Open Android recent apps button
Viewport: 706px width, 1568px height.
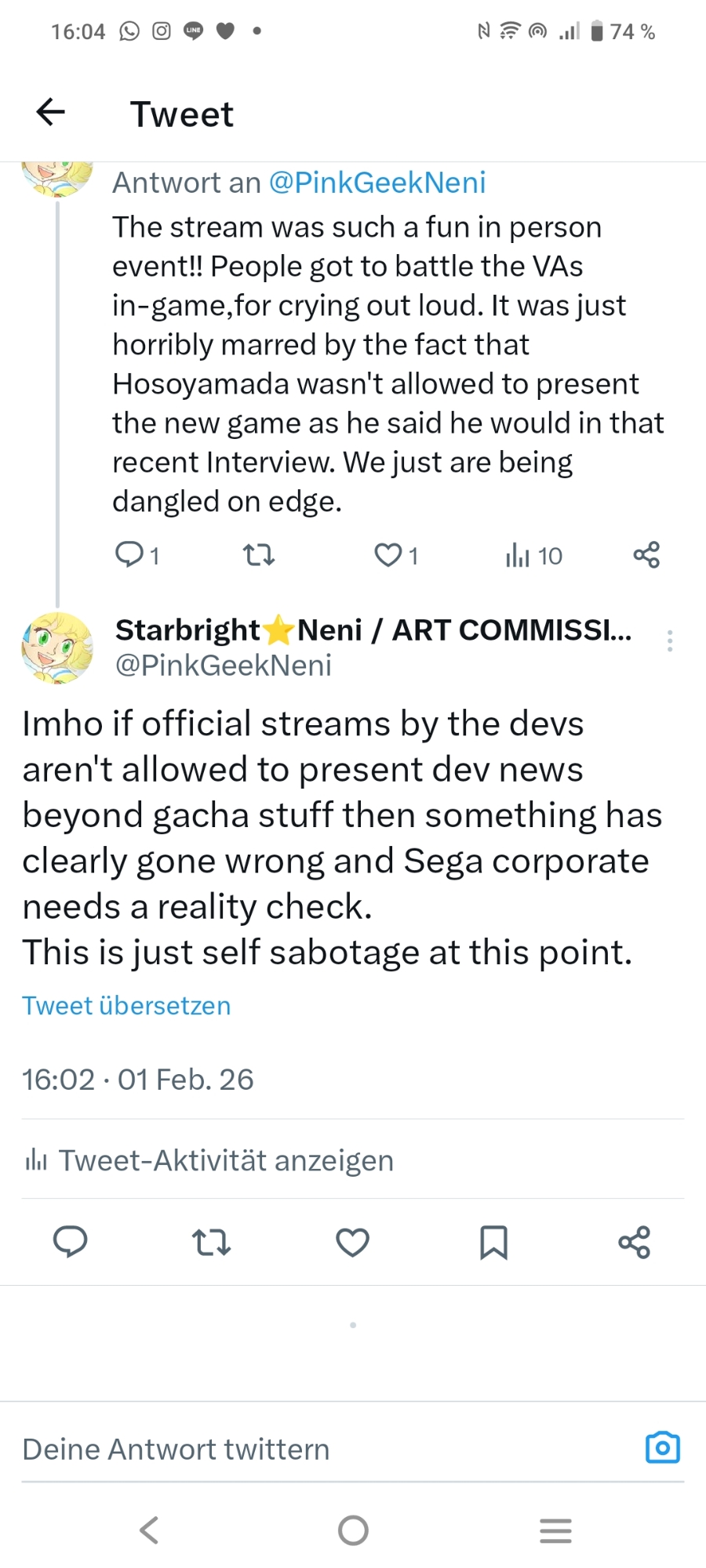tap(555, 1530)
